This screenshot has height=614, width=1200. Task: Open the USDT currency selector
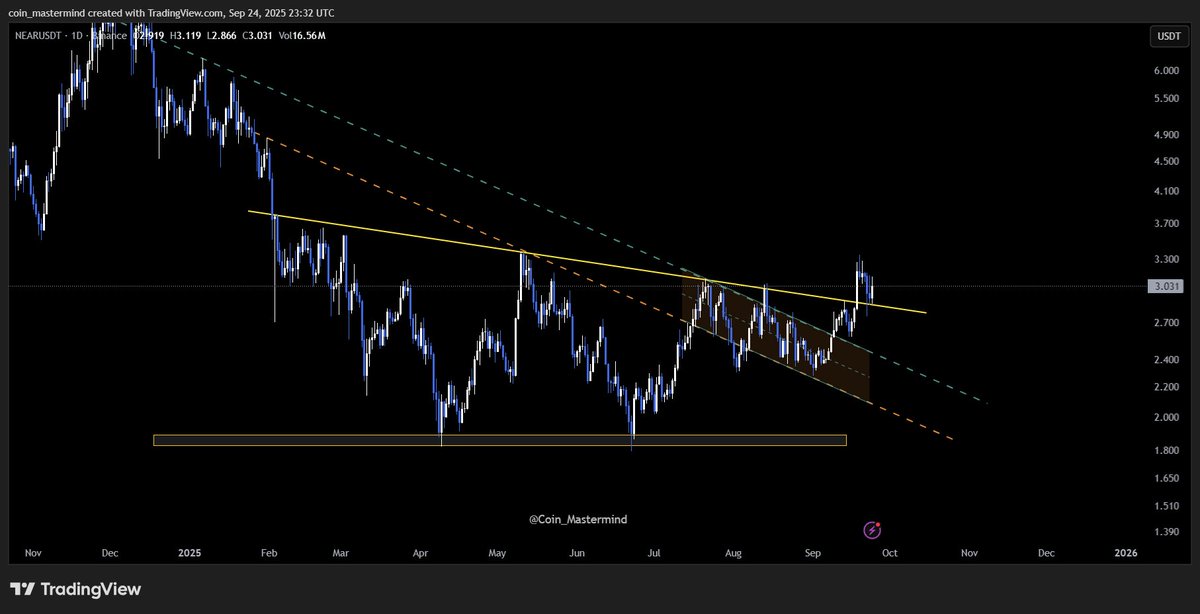[x=1168, y=36]
